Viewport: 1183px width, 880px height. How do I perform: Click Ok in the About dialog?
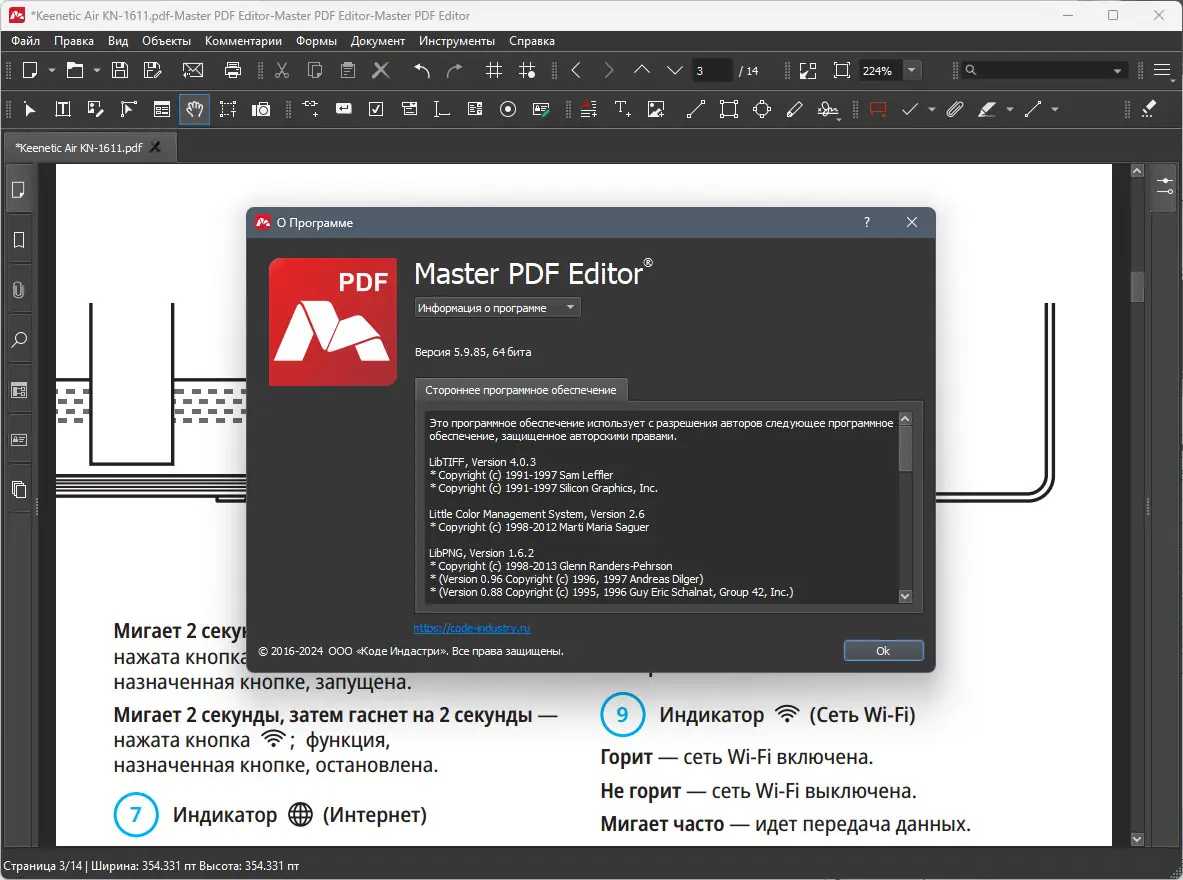pyautogui.click(x=883, y=651)
